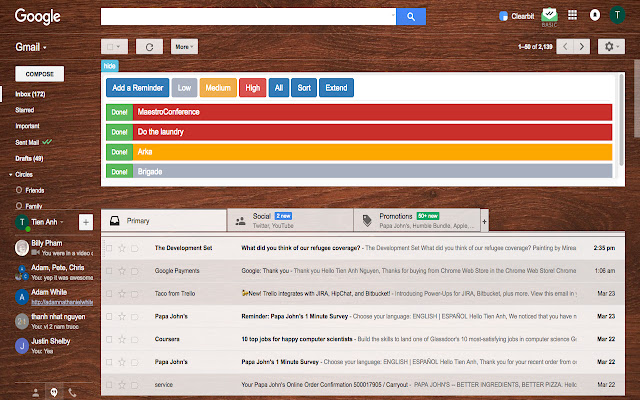640x400 pixels.
Task: Open the Hangouts conversations icon
Action: (53, 392)
